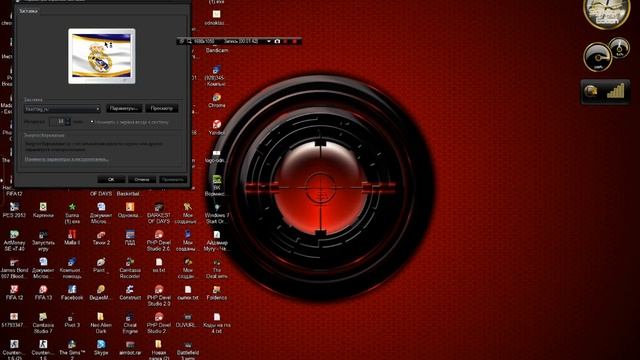Toggle the show logon screen checkbox
640x360 pixels.
pyautogui.click(x=92, y=122)
